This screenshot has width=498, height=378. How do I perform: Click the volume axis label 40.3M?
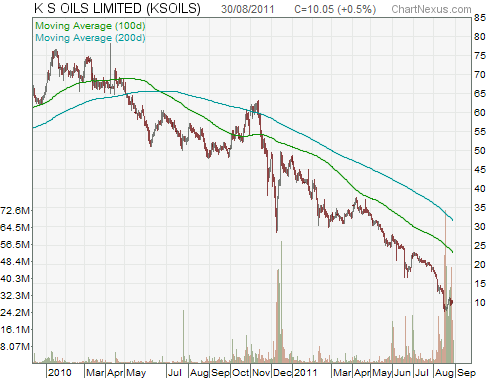pos(15,279)
